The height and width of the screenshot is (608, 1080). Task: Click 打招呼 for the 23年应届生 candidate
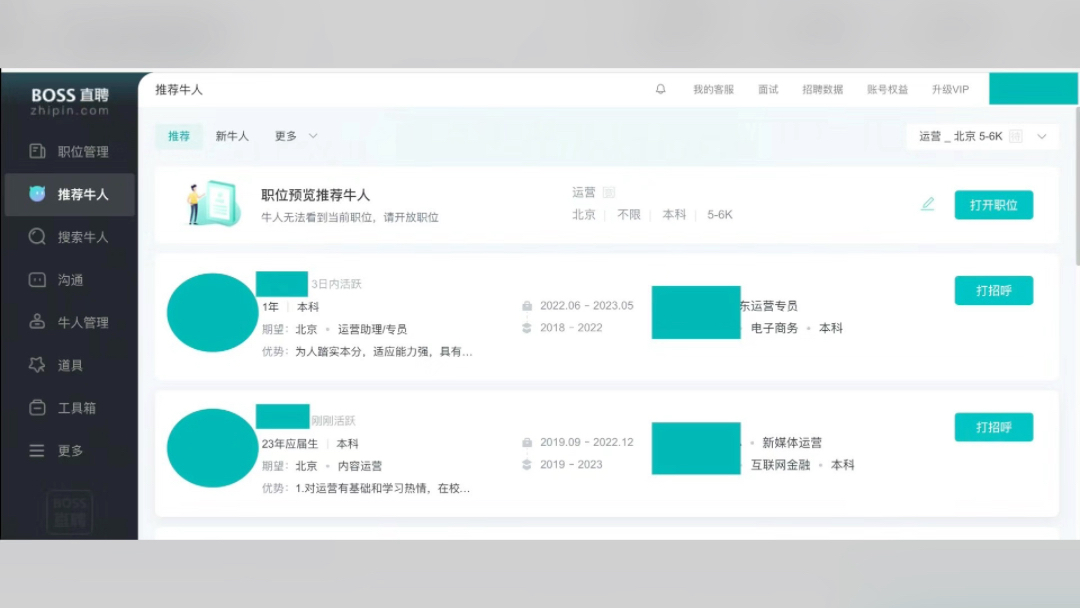pyautogui.click(x=993, y=426)
